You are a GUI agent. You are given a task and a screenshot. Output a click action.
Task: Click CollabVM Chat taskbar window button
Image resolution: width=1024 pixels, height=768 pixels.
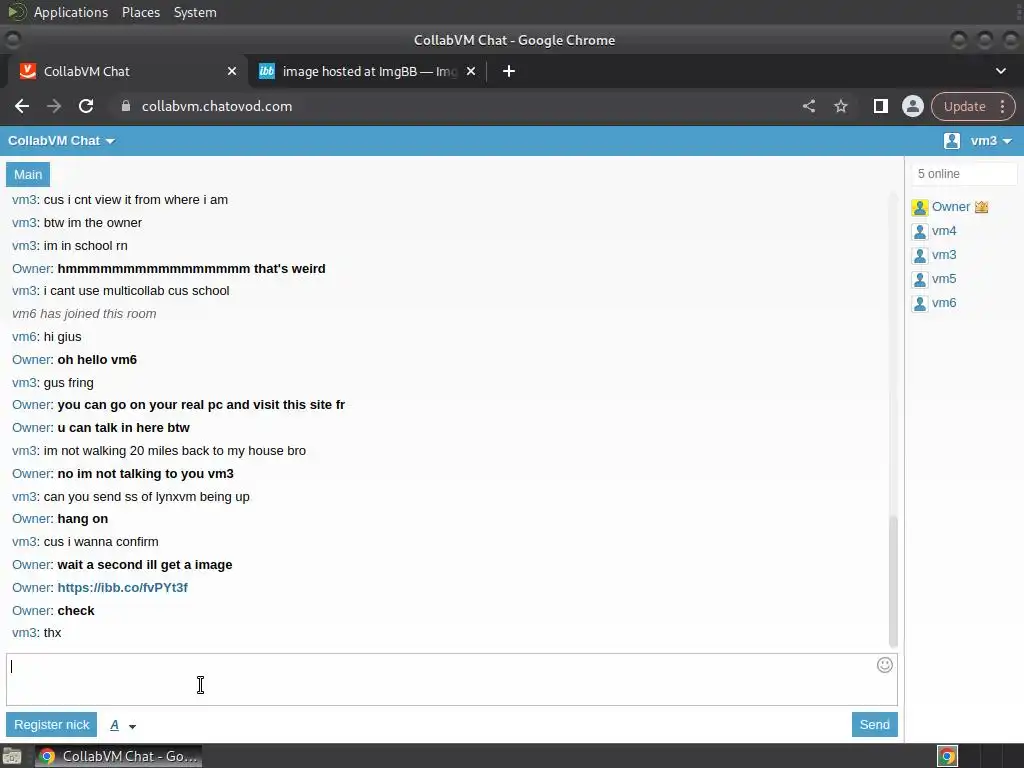click(118, 756)
